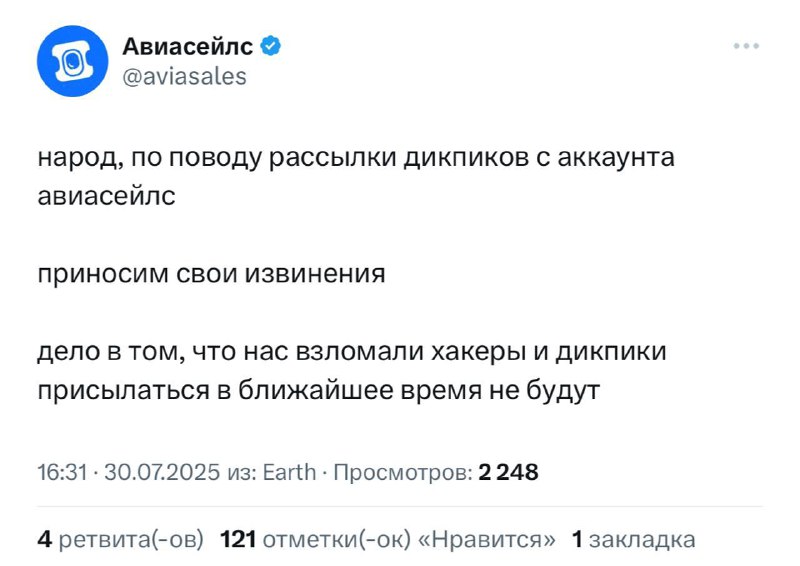
Task: Click the 121 likes number
Action: coord(238,539)
